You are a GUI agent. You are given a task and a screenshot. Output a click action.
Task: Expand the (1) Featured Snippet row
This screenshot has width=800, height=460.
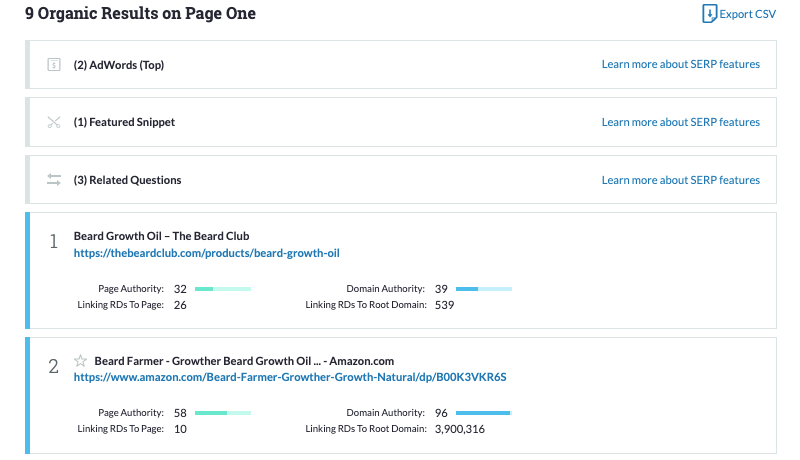124,123
